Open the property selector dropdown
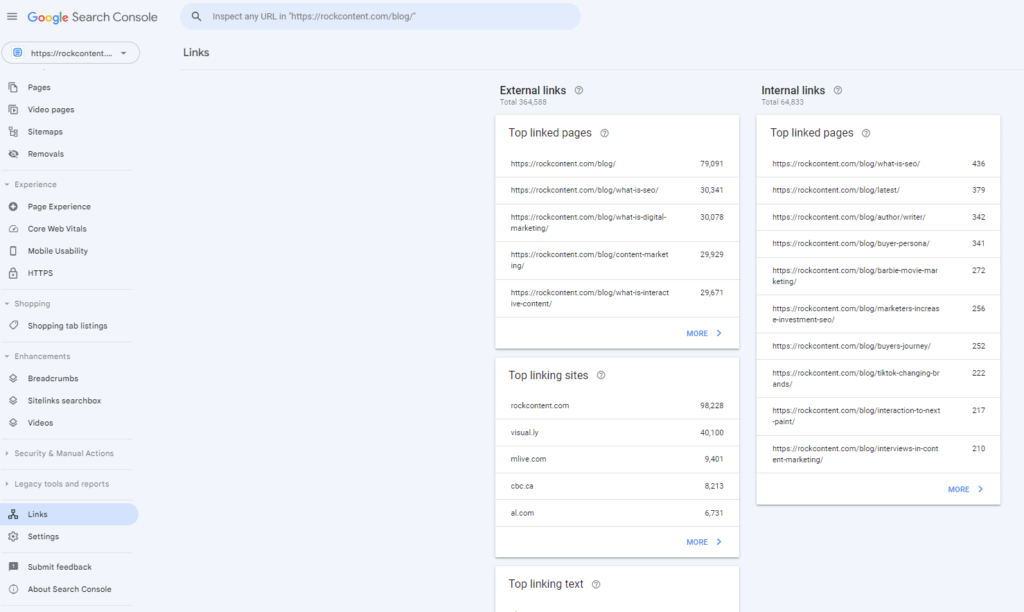This screenshot has height=612, width=1024. click(70, 51)
